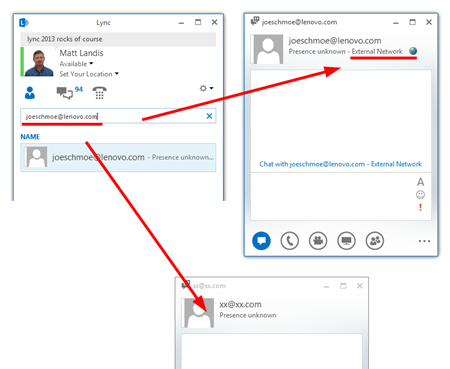
Task: Select joeschmoe@lenovo.com in search results
Action: click(118, 157)
